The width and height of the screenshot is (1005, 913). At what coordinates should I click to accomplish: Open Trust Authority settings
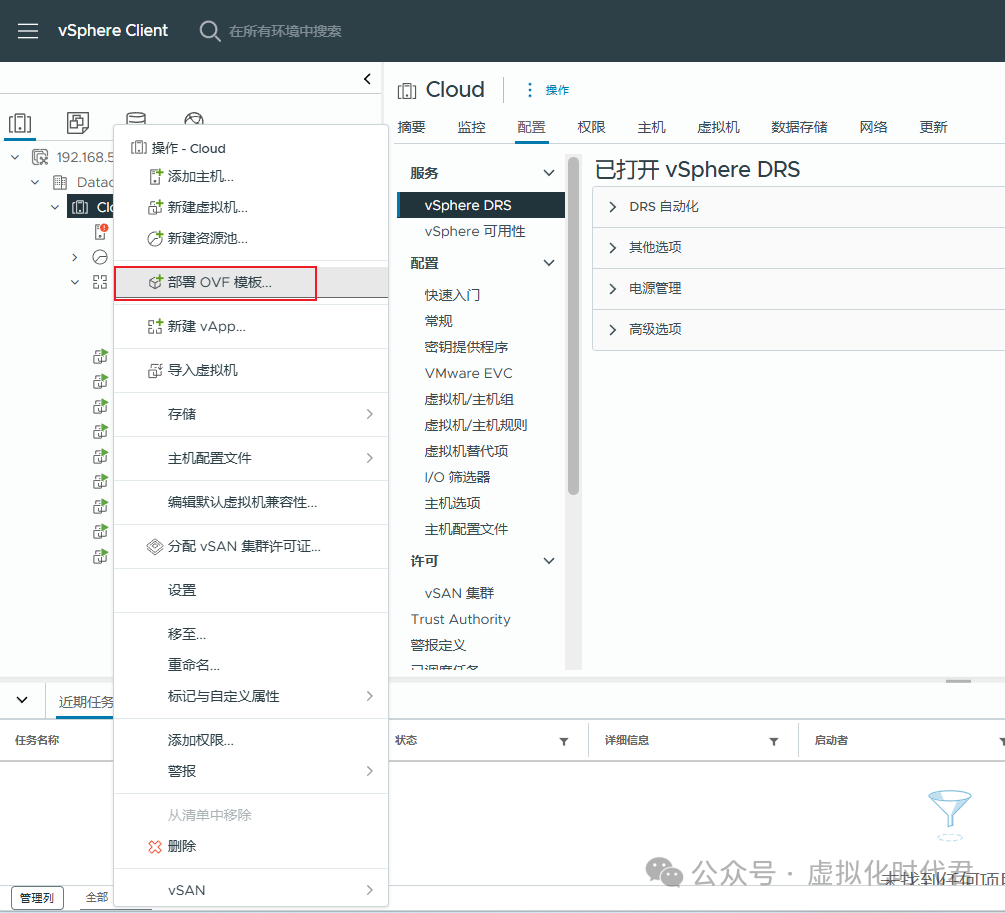pos(461,619)
